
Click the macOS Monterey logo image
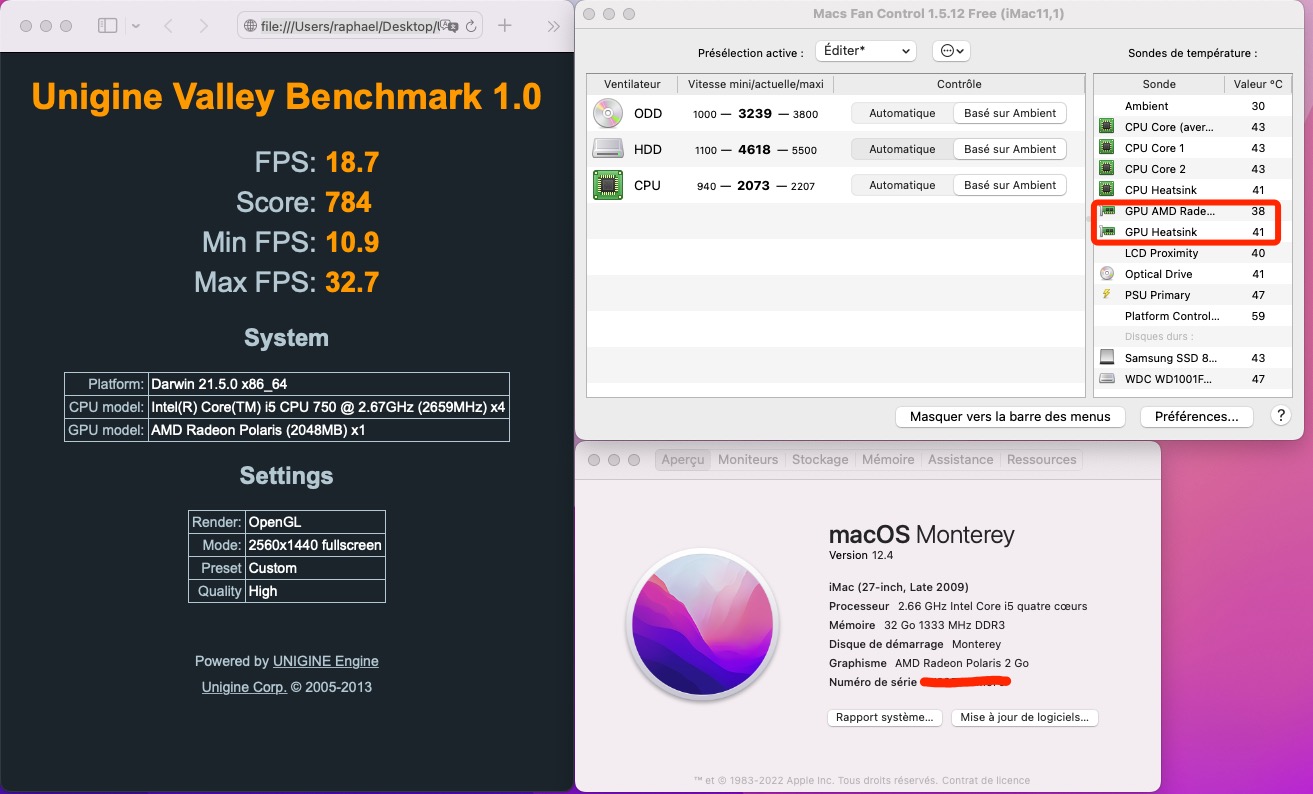701,623
